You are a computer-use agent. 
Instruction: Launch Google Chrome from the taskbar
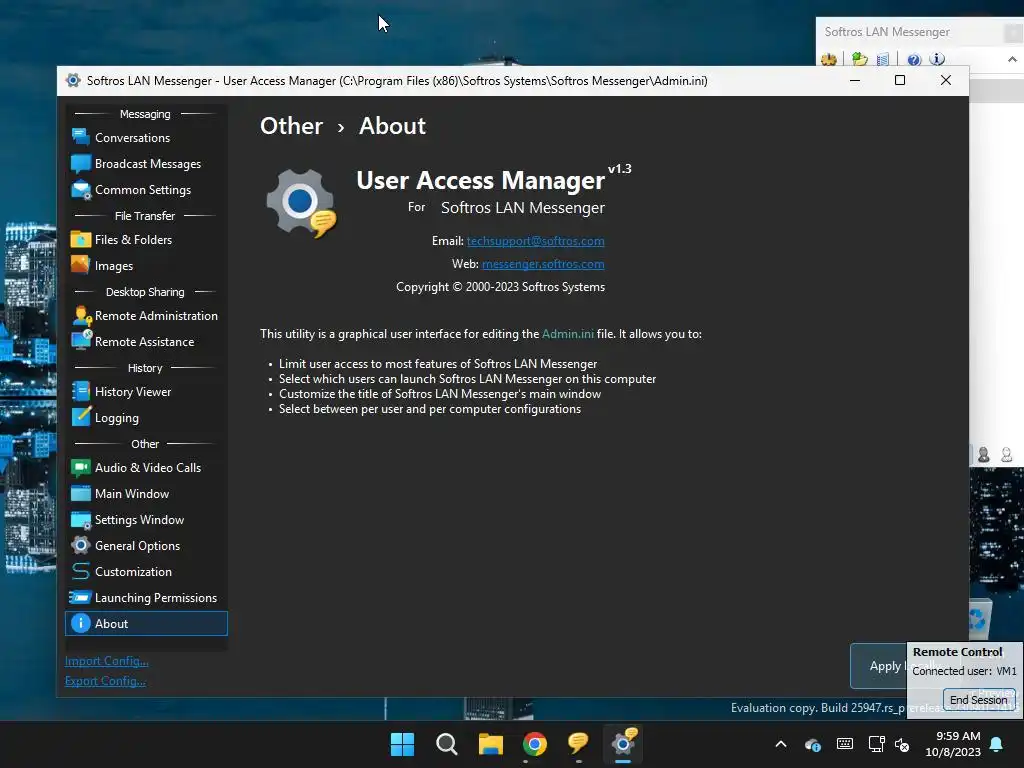tap(534, 744)
